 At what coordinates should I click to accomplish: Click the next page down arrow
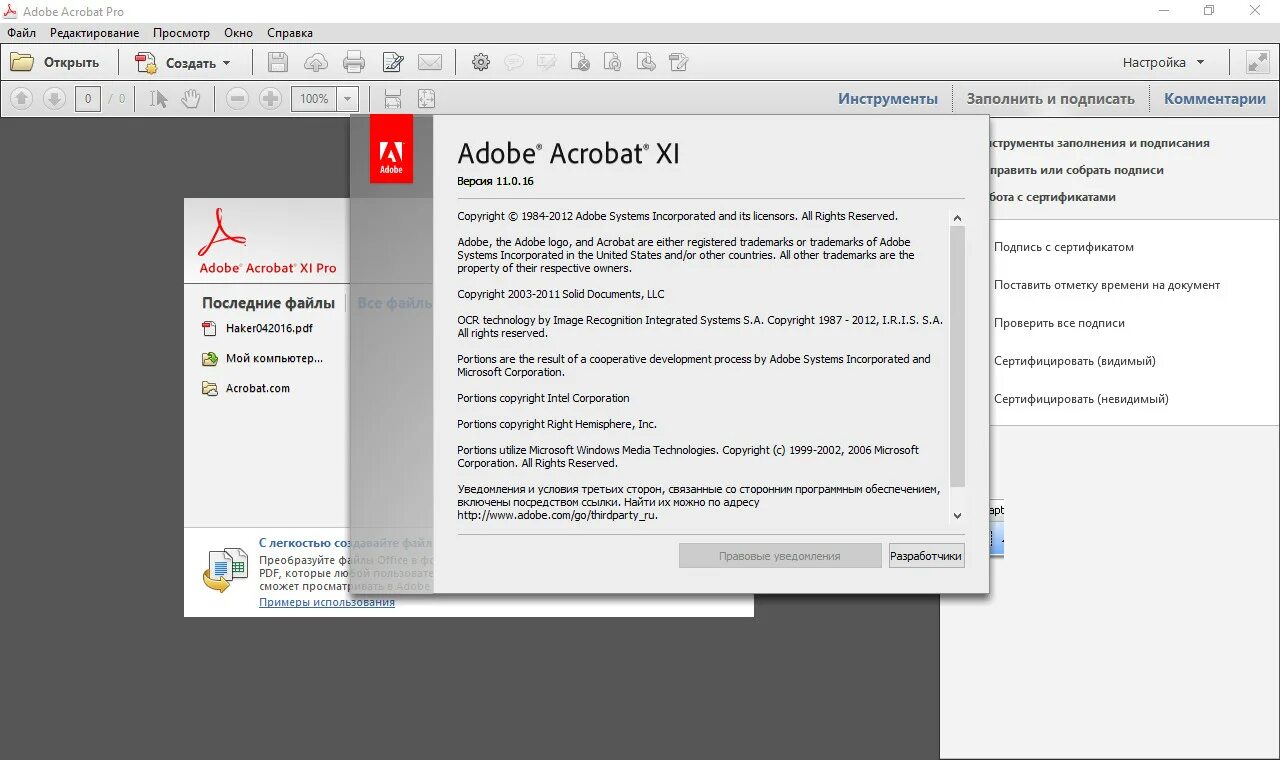54,99
